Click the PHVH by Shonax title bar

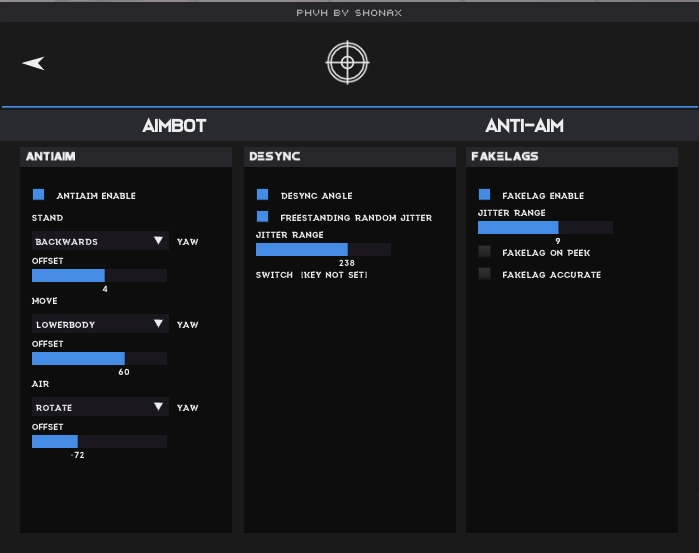tap(349, 12)
